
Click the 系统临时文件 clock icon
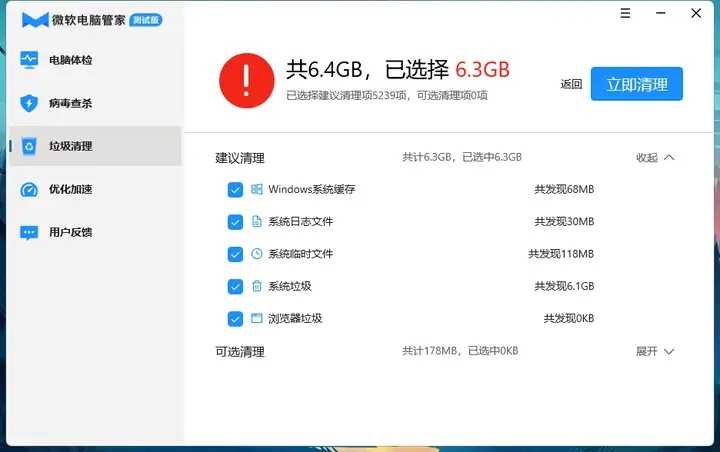(x=257, y=254)
